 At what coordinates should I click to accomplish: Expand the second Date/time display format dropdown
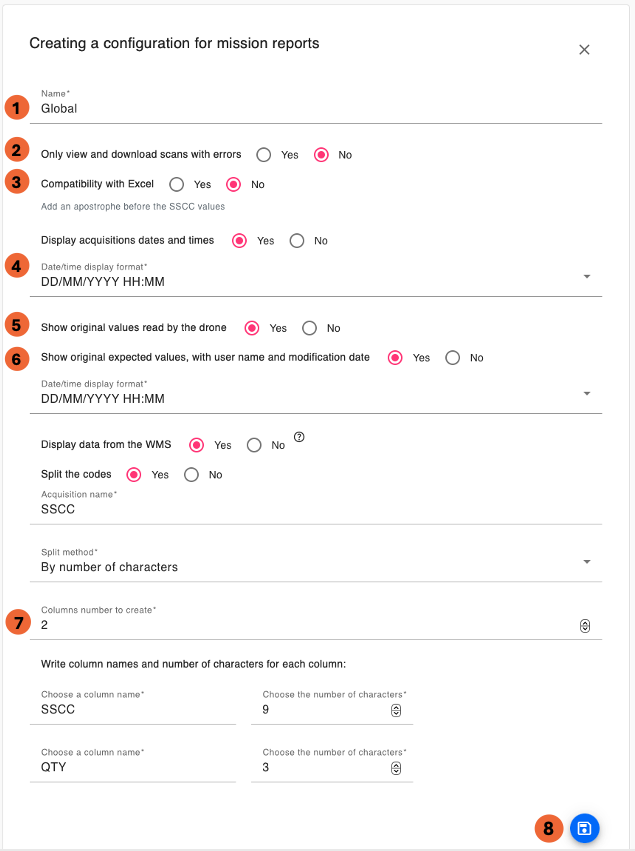click(x=586, y=393)
